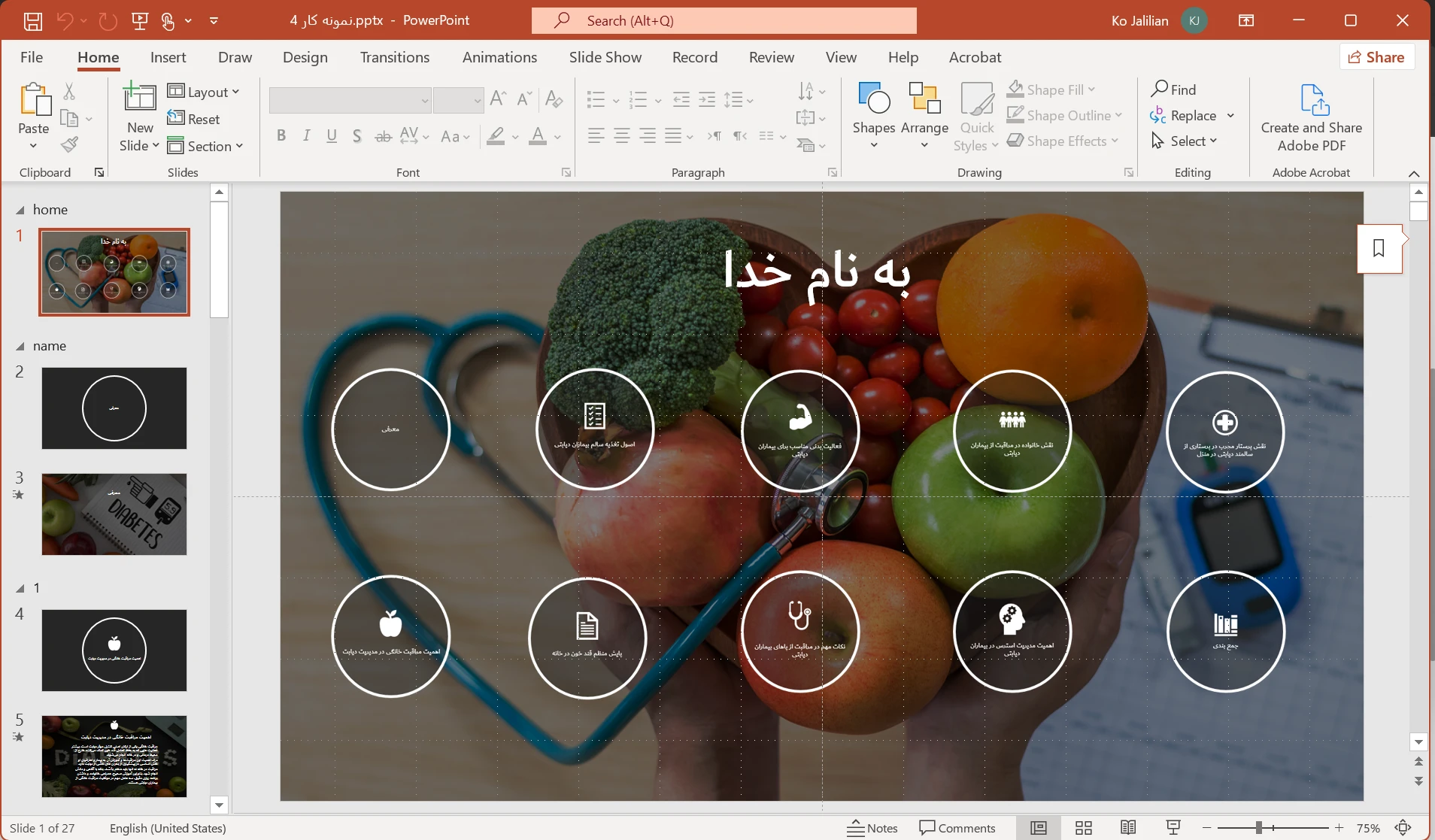Toggle Center paragraph alignment

622,136
